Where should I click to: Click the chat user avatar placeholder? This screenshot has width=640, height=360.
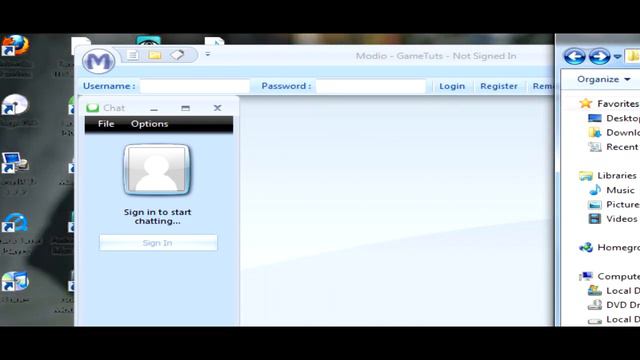pos(157,169)
